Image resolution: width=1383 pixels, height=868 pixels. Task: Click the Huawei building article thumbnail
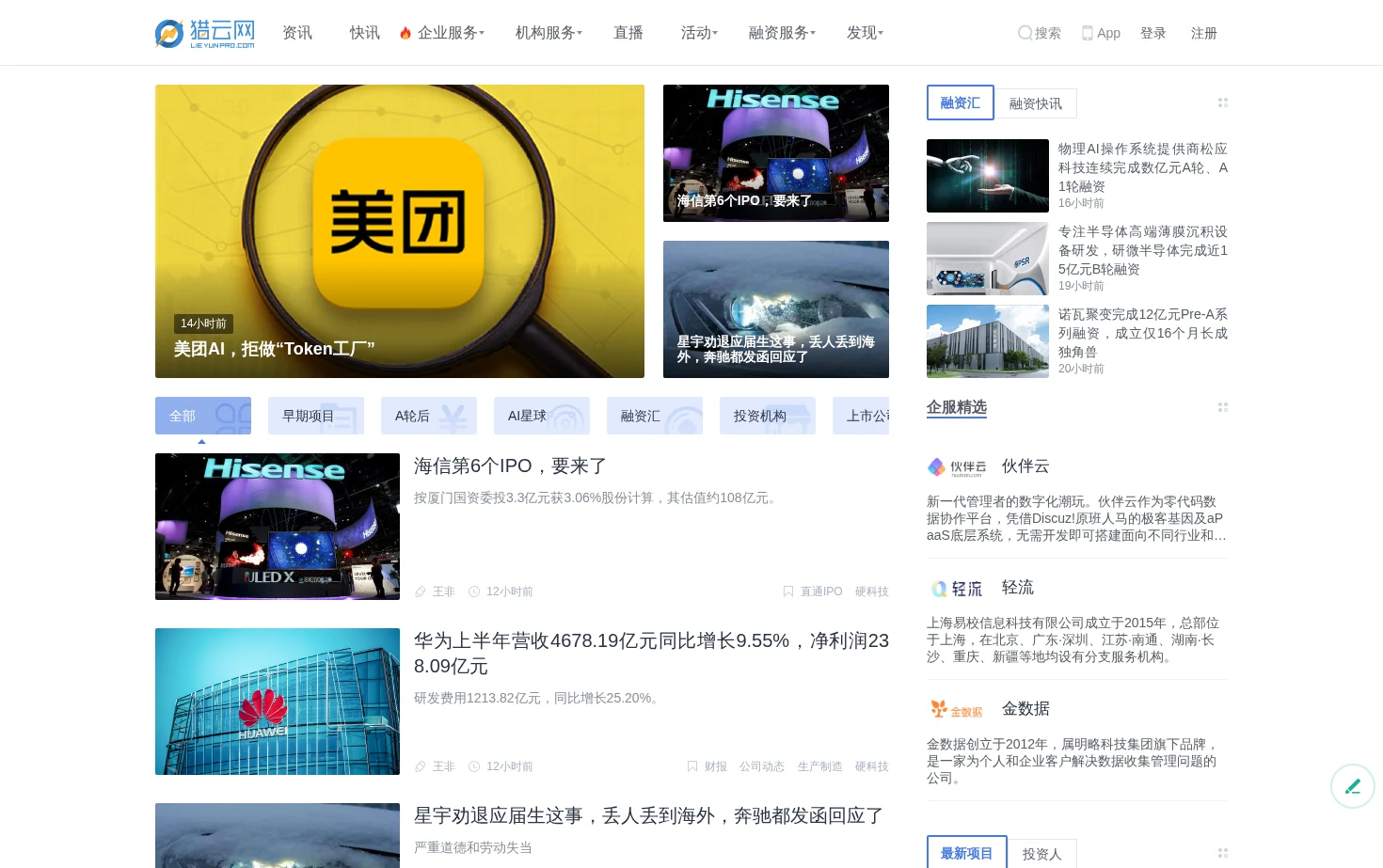coord(278,702)
